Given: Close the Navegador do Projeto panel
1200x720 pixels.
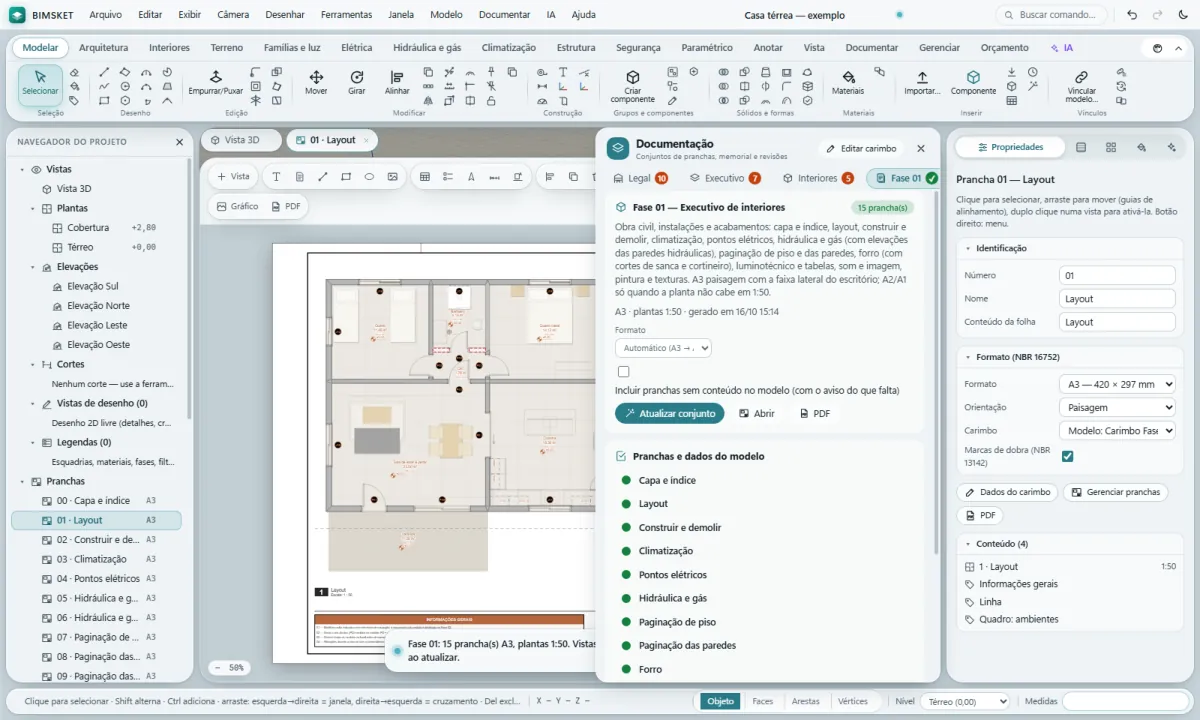Looking at the screenshot, I should [x=180, y=142].
